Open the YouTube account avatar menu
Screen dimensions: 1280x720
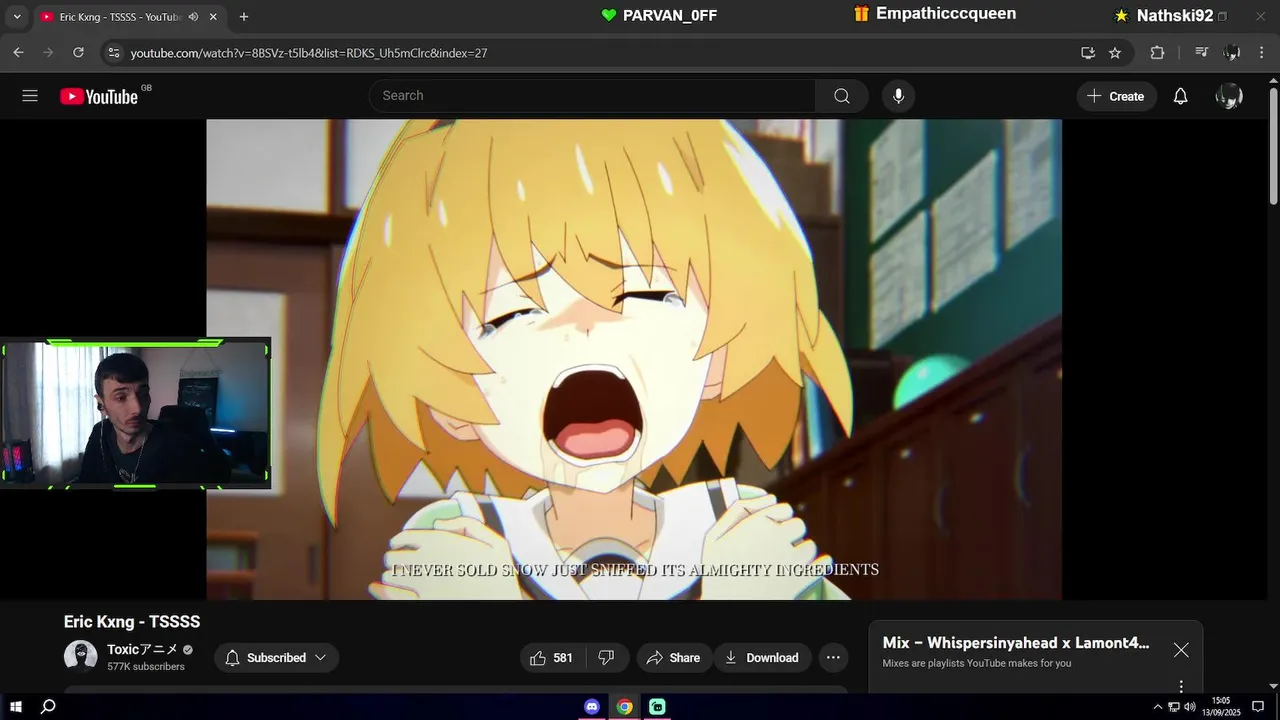click(x=1229, y=96)
